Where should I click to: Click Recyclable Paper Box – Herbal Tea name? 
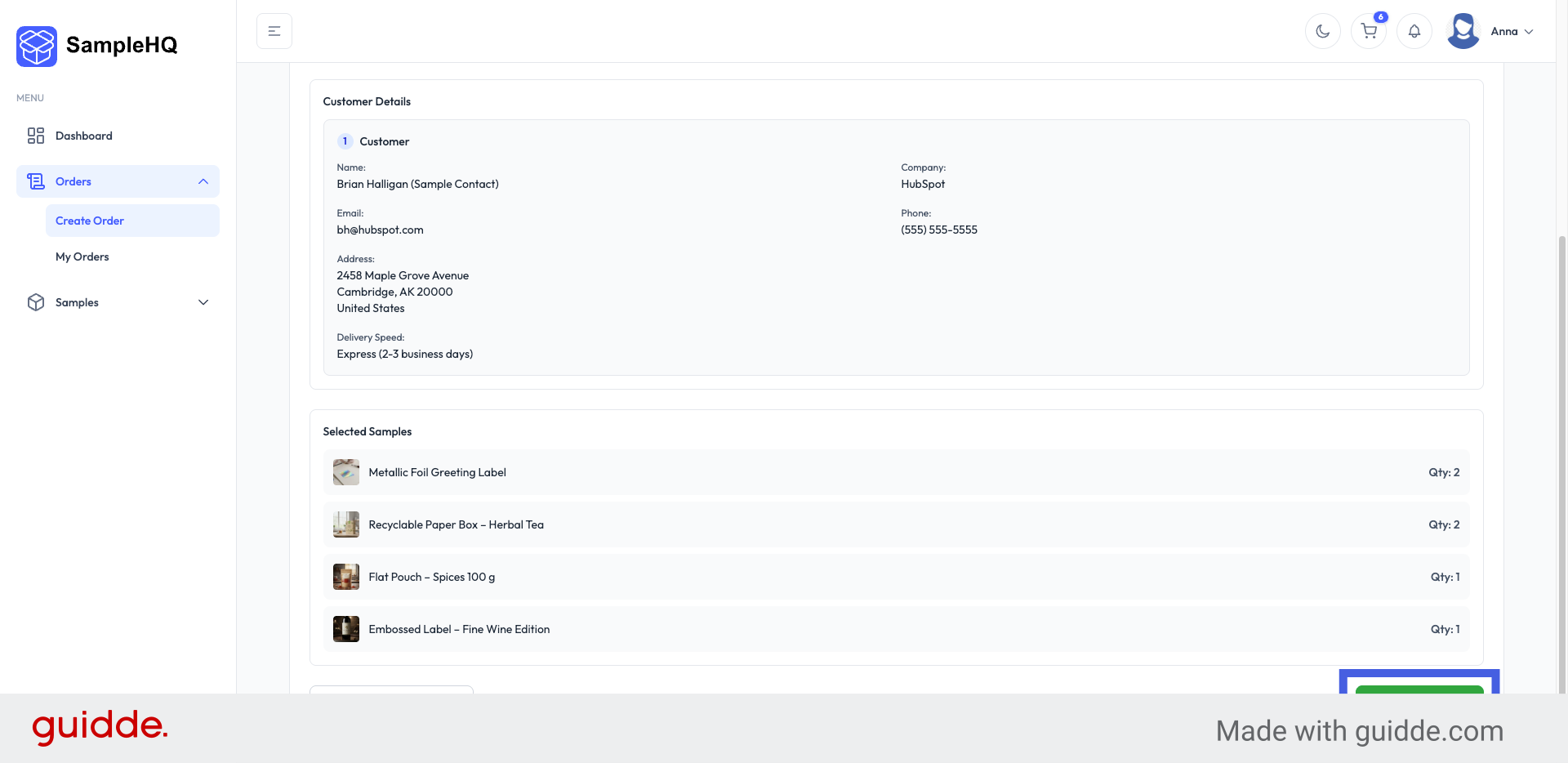pyautogui.click(x=457, y=524)
